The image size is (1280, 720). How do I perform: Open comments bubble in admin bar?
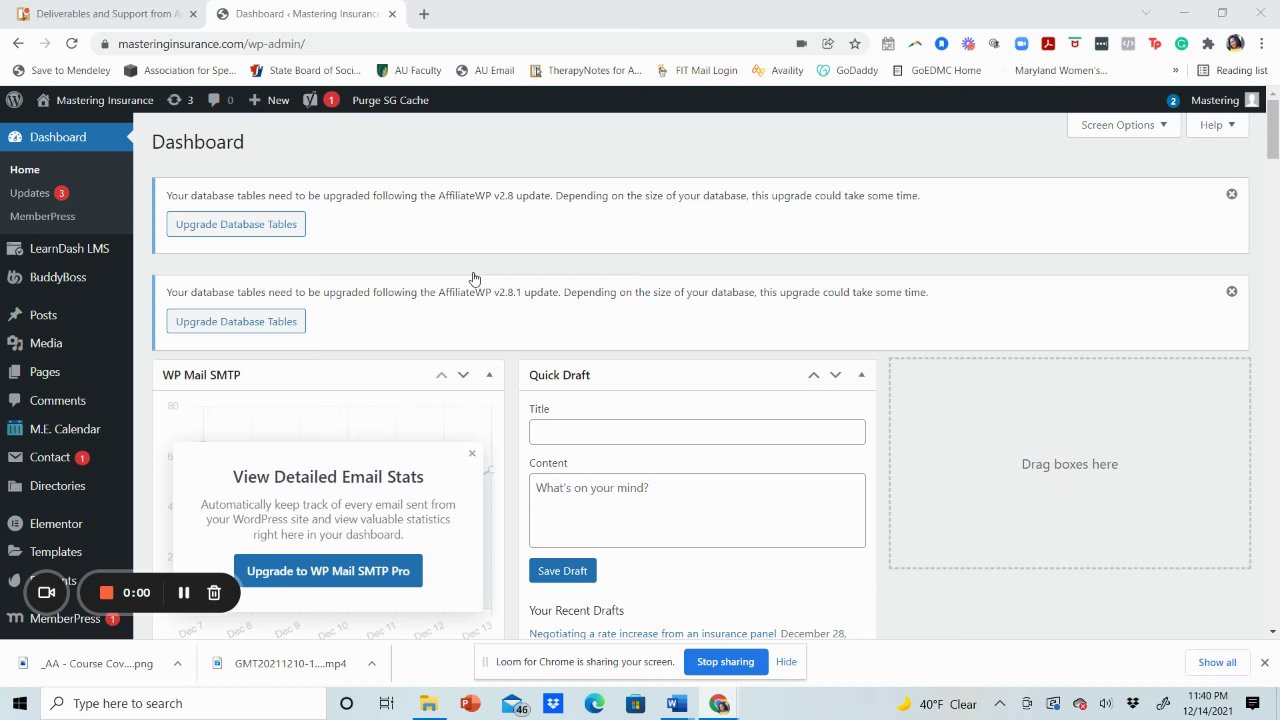(x=220, y=100)
